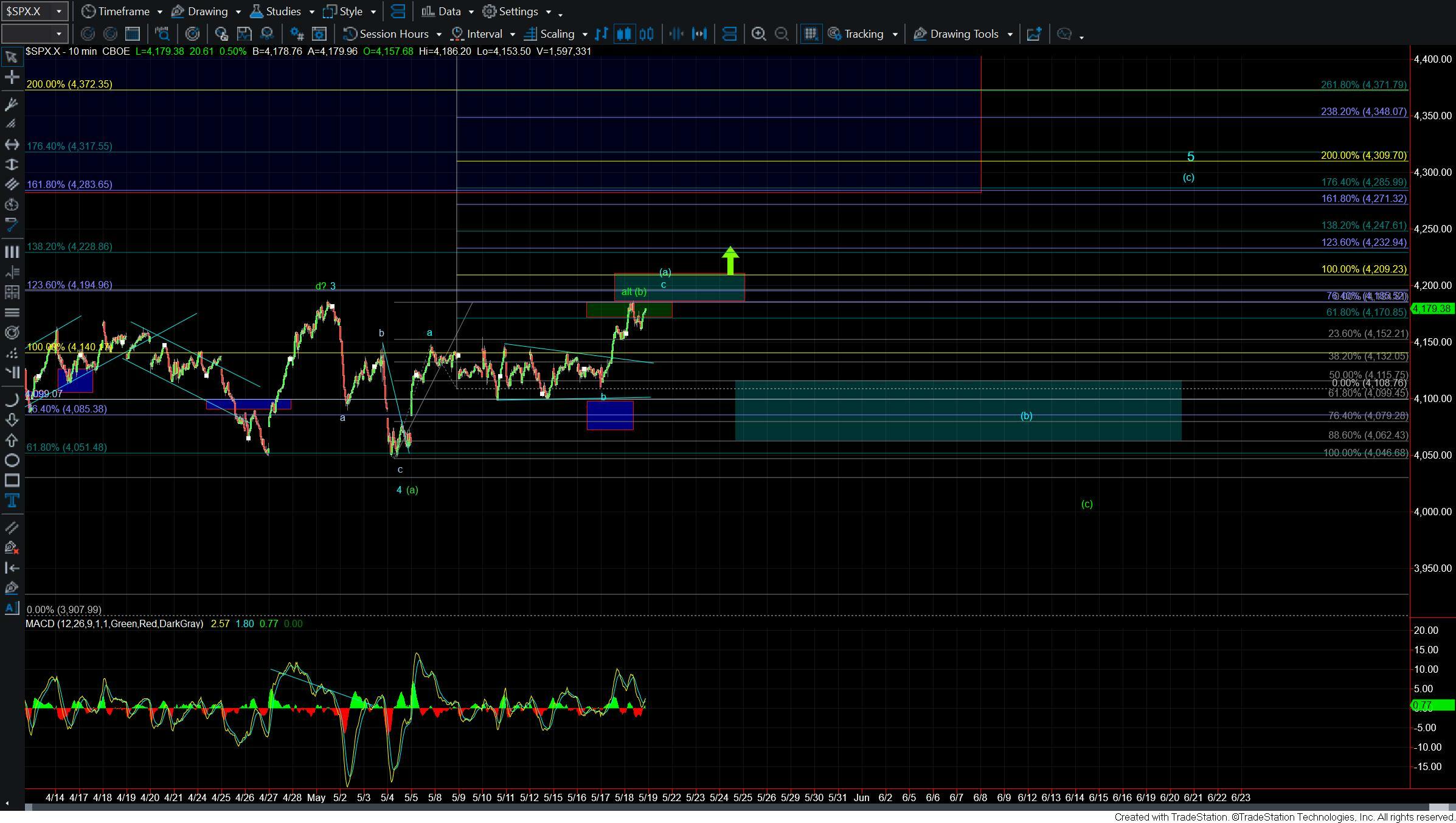Click the save chart disk icon

point(244,34)
